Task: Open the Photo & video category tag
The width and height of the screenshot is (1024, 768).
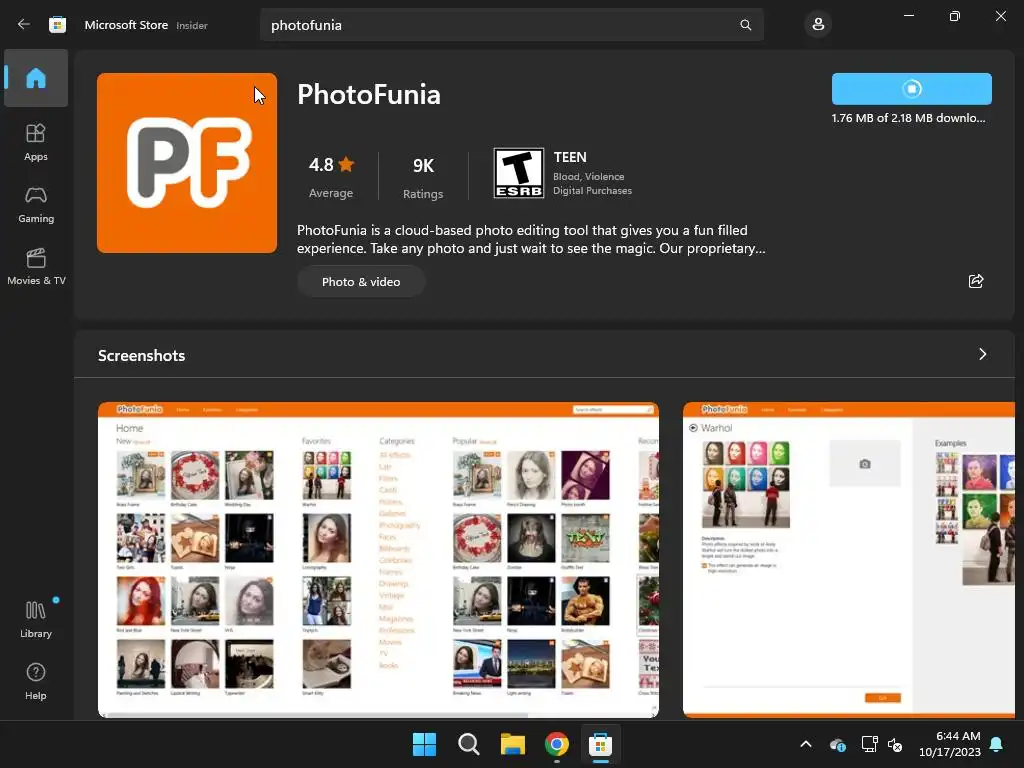Action: coord(361,281)
